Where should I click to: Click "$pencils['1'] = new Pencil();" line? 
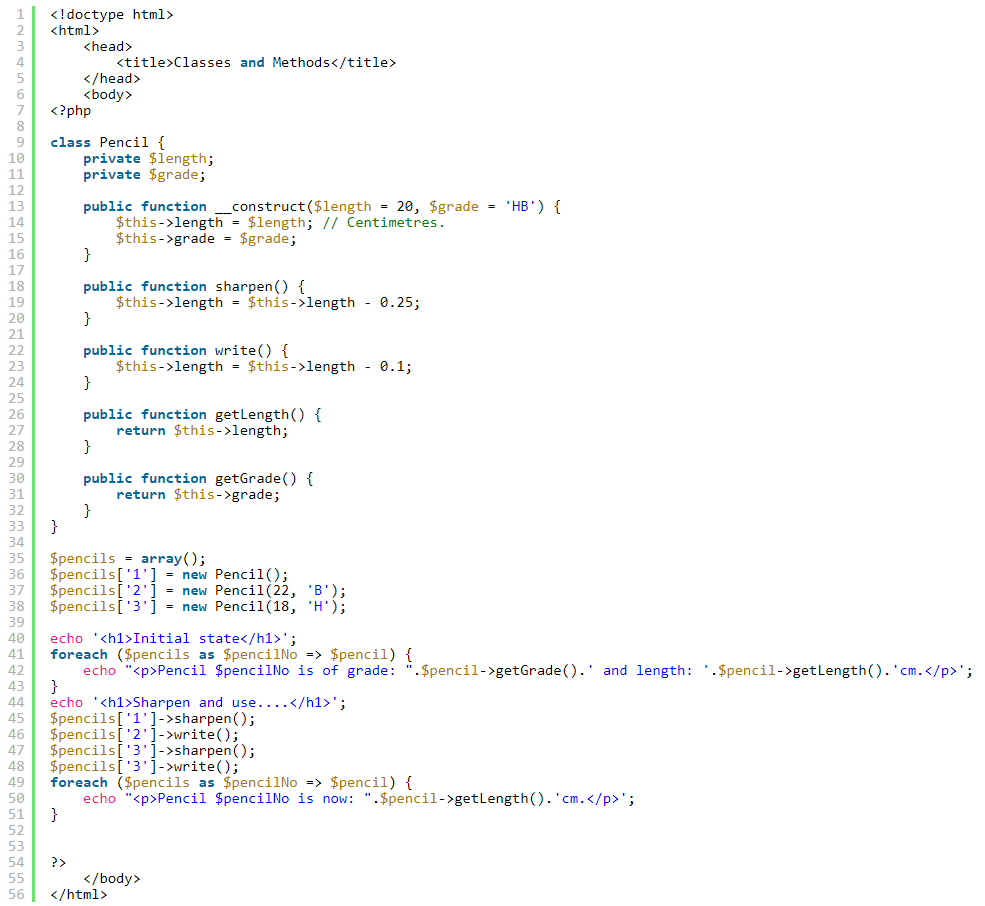click(170, 575)
